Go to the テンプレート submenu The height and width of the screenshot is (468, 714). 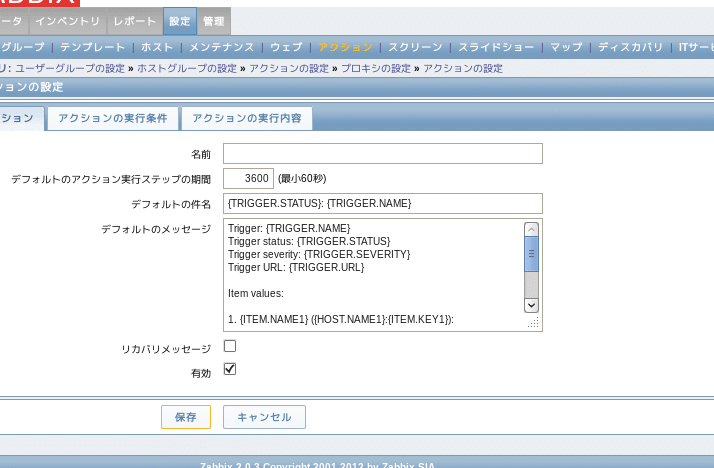(92, 47)
